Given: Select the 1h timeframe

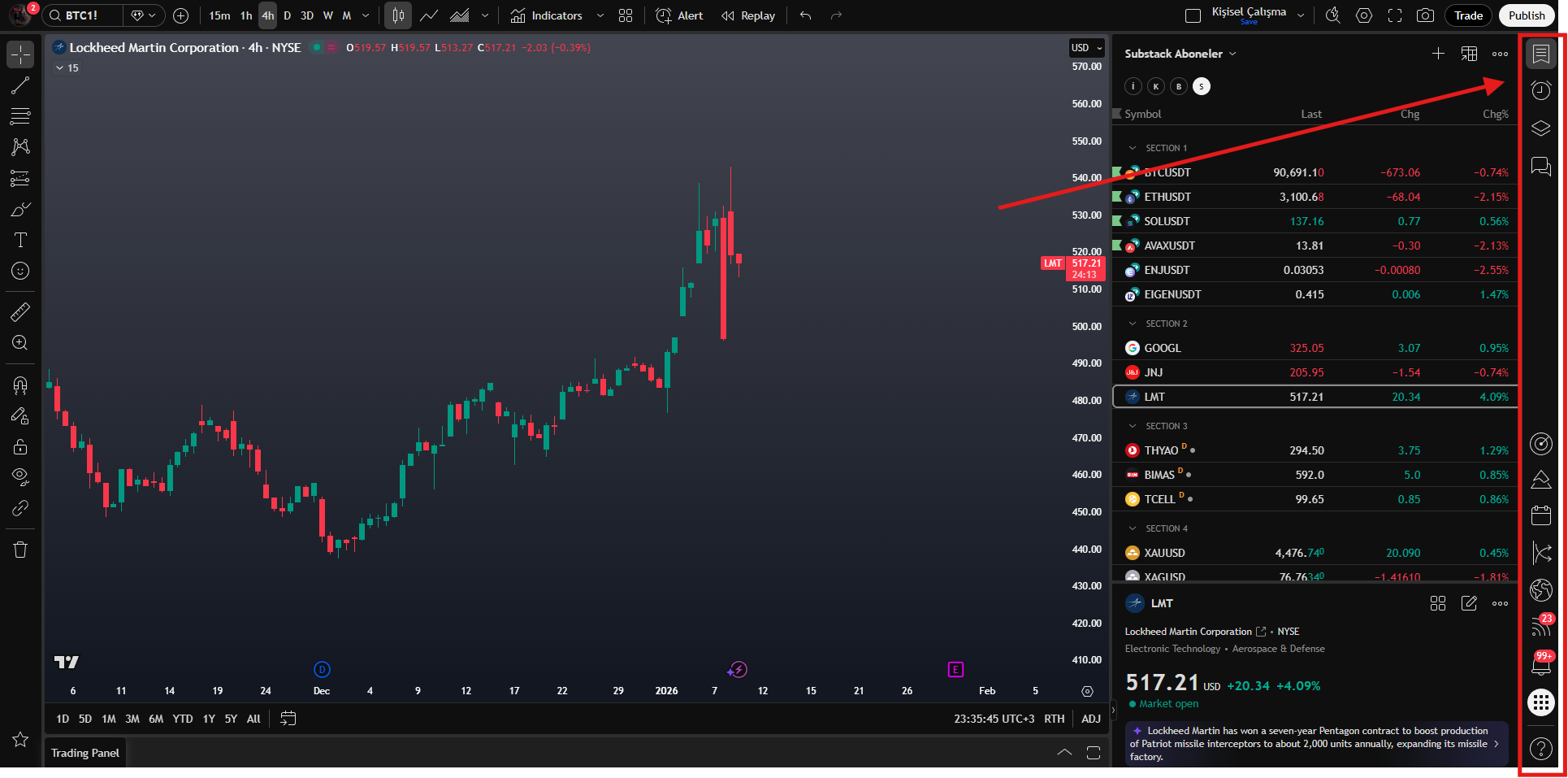Looking at the screenshot, I should click(246, 15).
